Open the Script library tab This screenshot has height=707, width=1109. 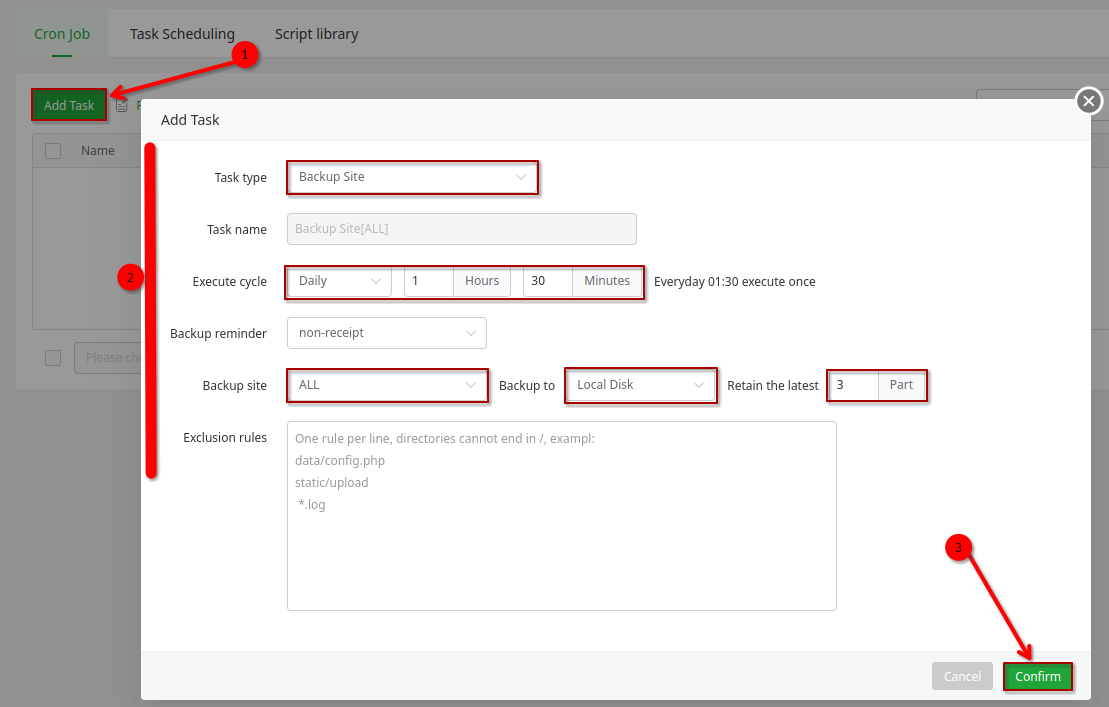coord(316,34)
